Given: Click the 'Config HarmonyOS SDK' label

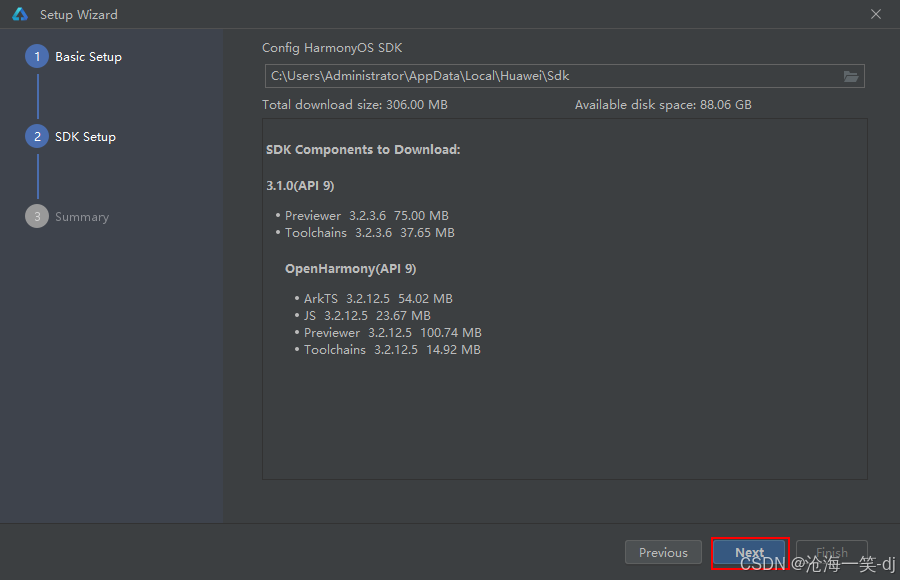Looking at the screenshot, I should (332, 48).
